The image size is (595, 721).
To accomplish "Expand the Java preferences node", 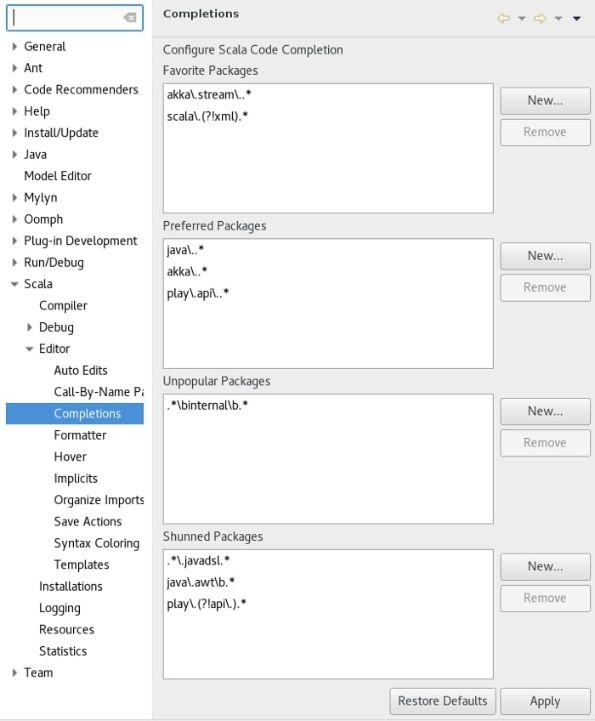I will 15,154.
